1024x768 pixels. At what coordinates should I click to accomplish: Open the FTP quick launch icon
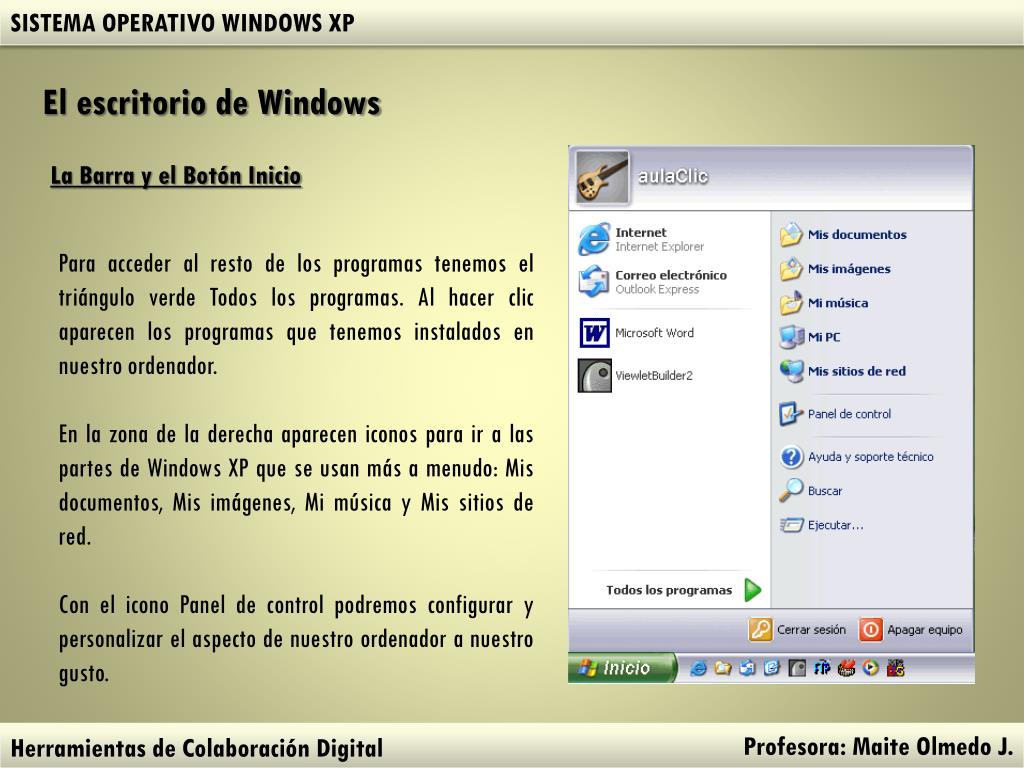click(822, 668)
